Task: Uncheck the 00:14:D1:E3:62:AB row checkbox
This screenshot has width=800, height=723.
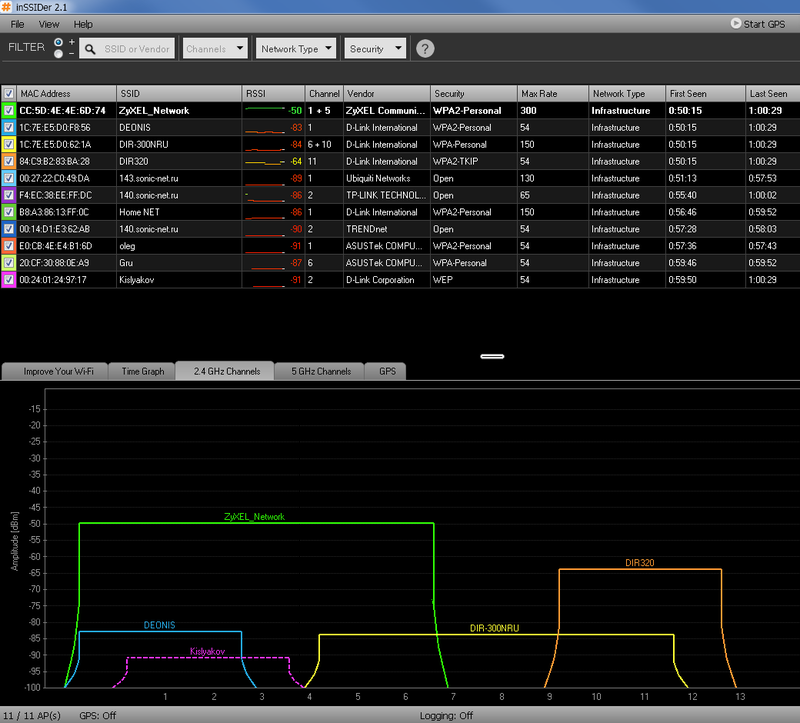Action: click(9, 229)
